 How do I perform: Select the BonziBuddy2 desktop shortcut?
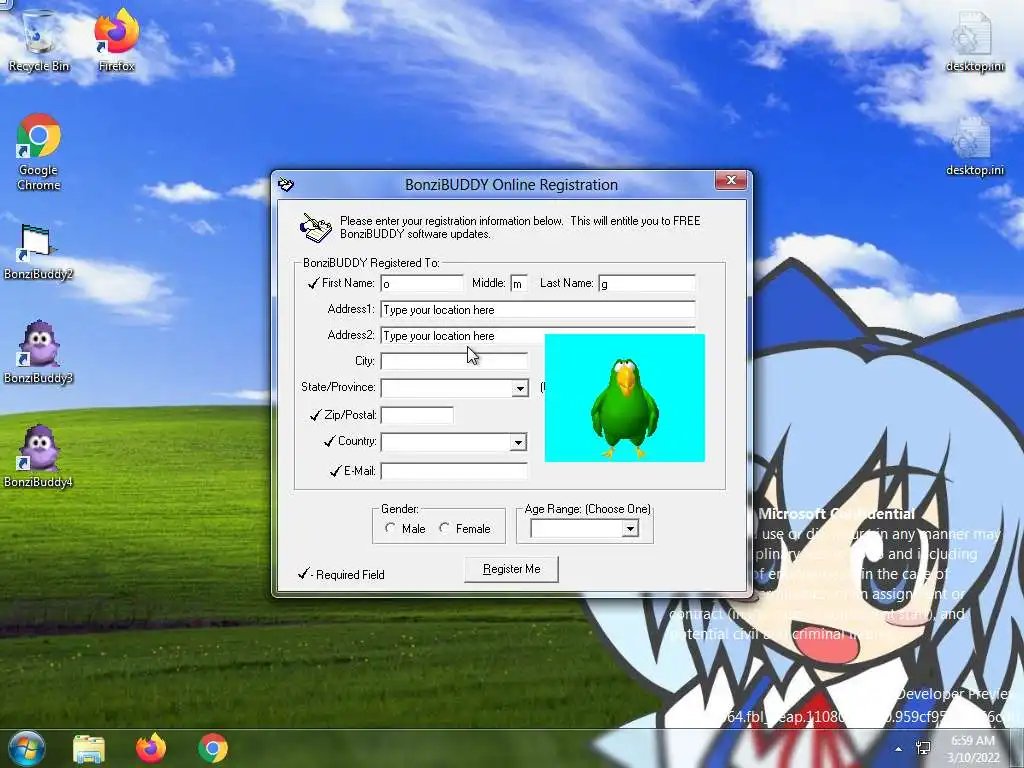tap(39, 251)
